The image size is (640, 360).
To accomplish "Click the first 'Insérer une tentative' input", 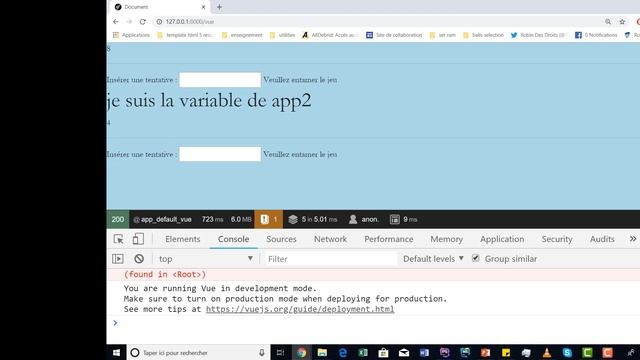I will point(220,80).
